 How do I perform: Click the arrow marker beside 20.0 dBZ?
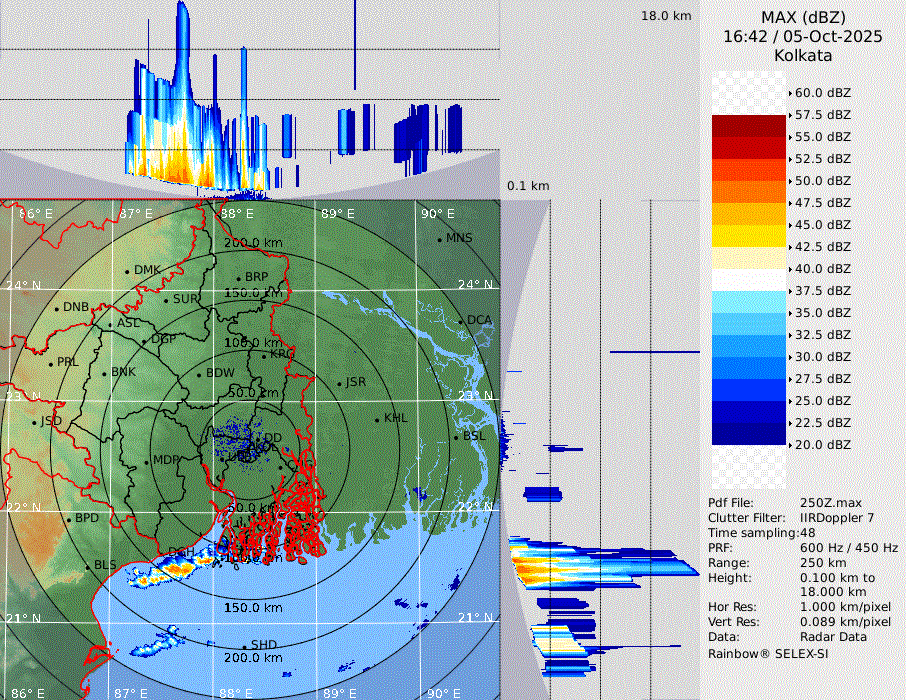click(790, 445)
